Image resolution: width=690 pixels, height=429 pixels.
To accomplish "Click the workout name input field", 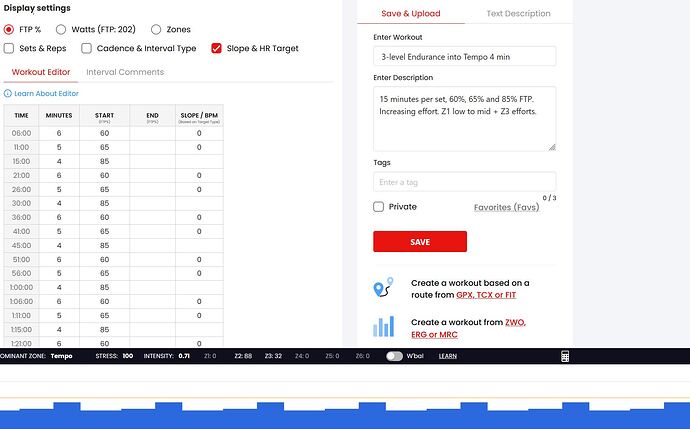I will point(464,56).
